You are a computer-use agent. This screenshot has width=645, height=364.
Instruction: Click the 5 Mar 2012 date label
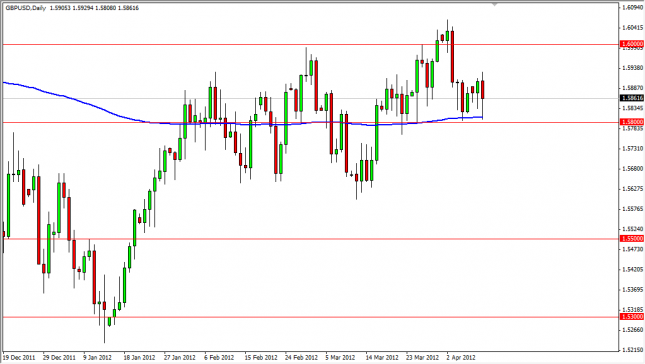[x=340, y=357]
